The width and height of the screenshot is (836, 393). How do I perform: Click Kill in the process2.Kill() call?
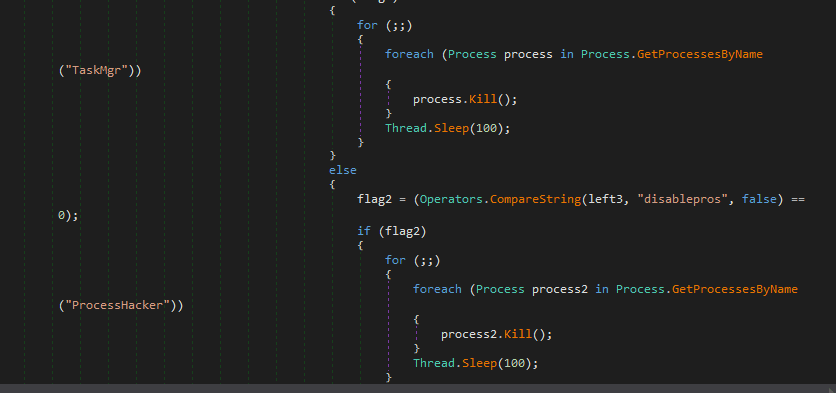(518, 334)
